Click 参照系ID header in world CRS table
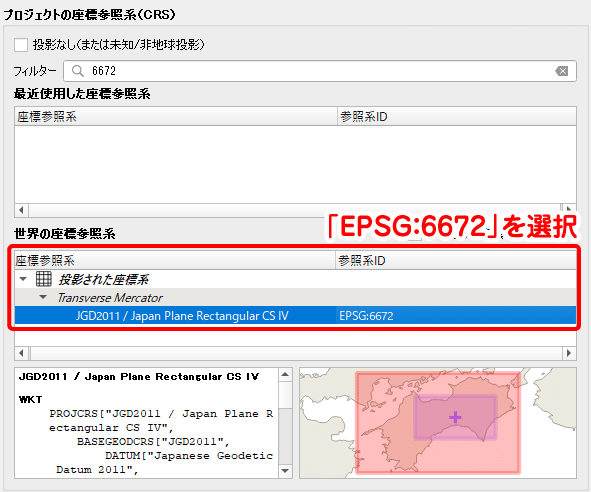The image size is (591, 492). click(456, 261)
